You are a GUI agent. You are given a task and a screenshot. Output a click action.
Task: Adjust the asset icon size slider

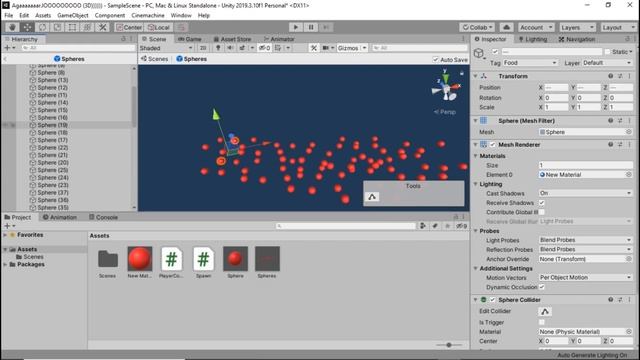pyautogui.click(x=449, y=345)
